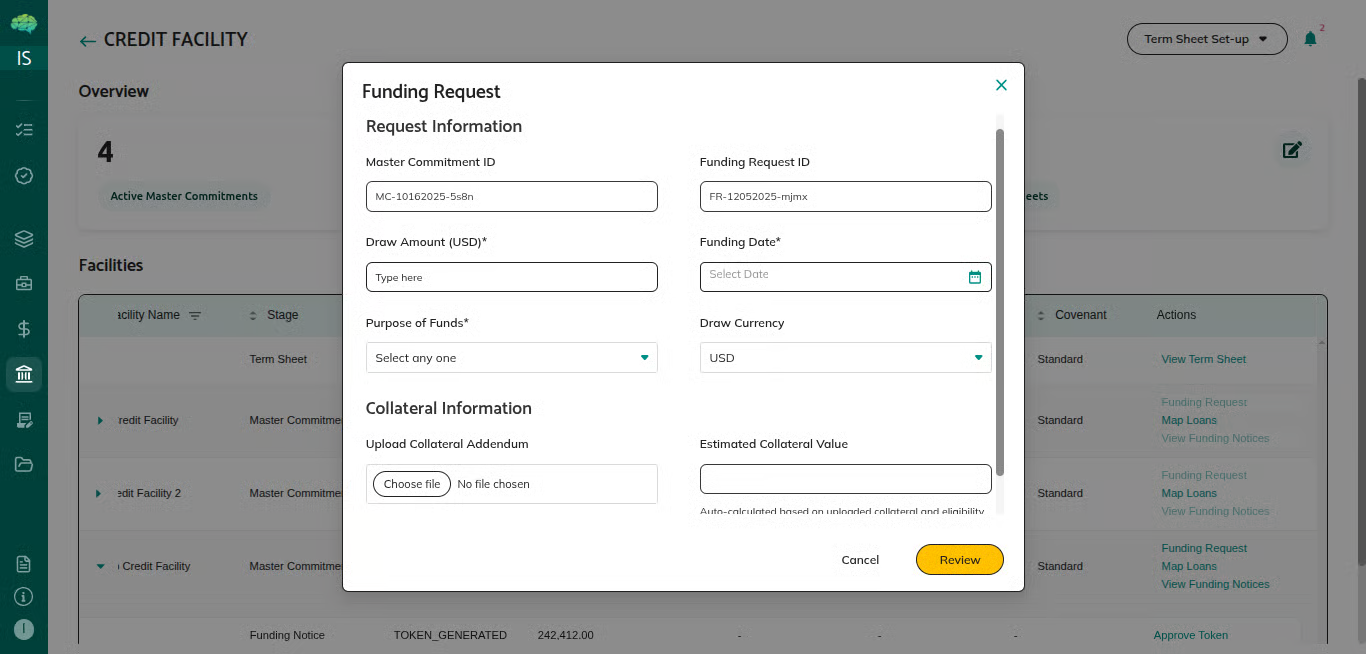This screenshot has height=654, width=1366.
Task: Click Choose file for Collateral Addendum
Action: [x=412, y=484]
